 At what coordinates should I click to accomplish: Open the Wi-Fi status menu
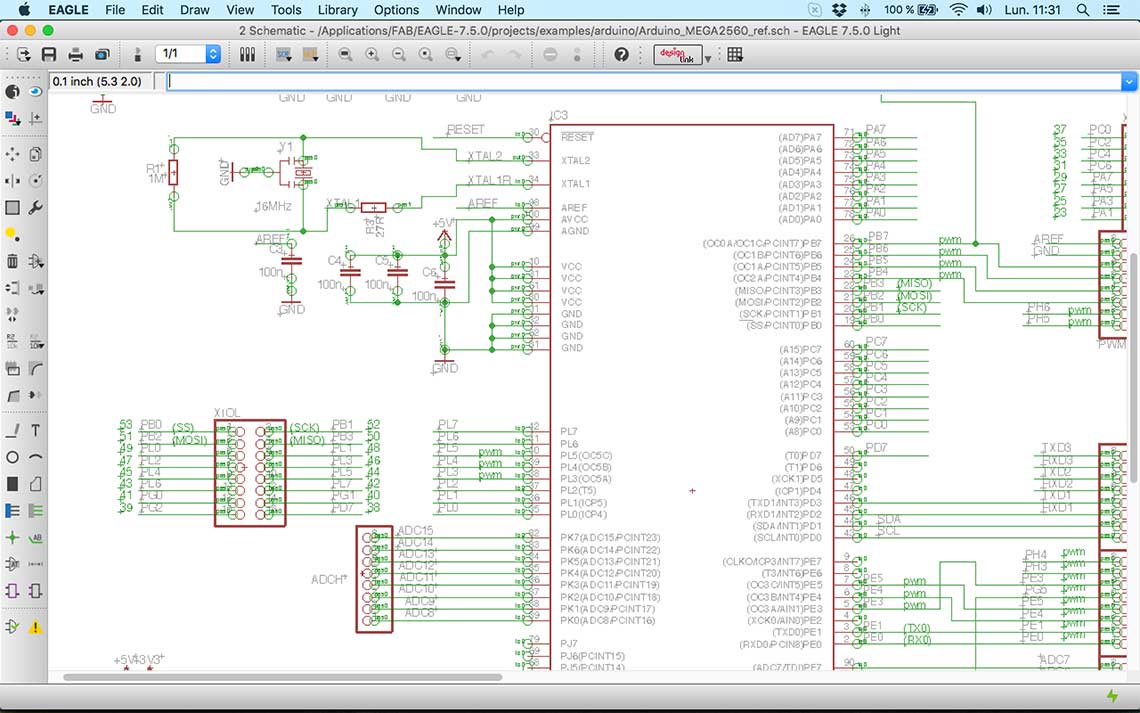tap(959, 10)
